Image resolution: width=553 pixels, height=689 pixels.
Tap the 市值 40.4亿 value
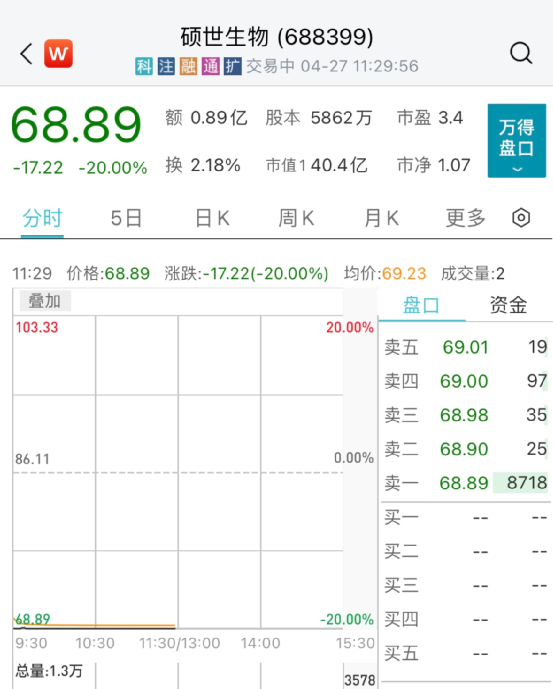tap(316, 165)
